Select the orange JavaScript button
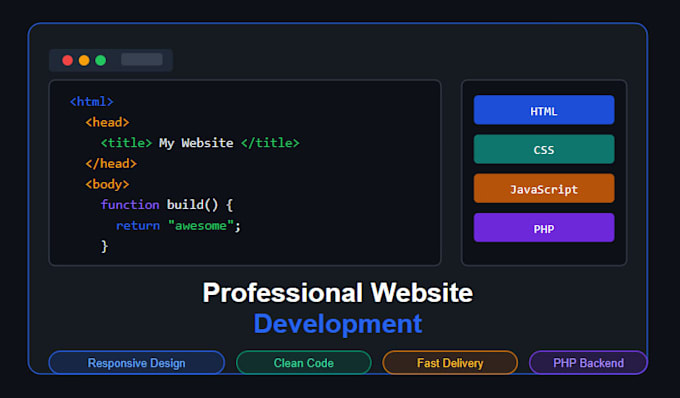The width and height of the screenshot is (680, 398). coord(544,189)
